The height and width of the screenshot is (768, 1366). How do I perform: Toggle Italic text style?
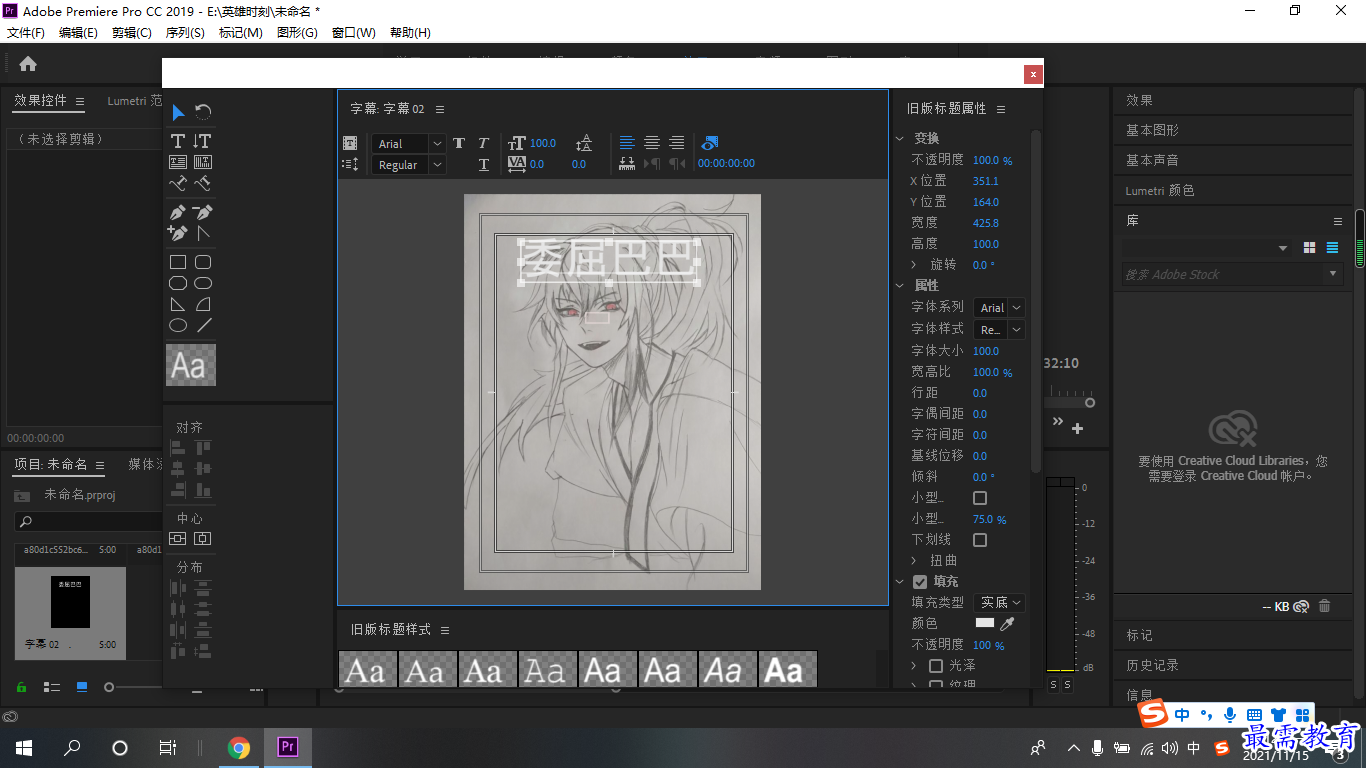coord(483,143)
